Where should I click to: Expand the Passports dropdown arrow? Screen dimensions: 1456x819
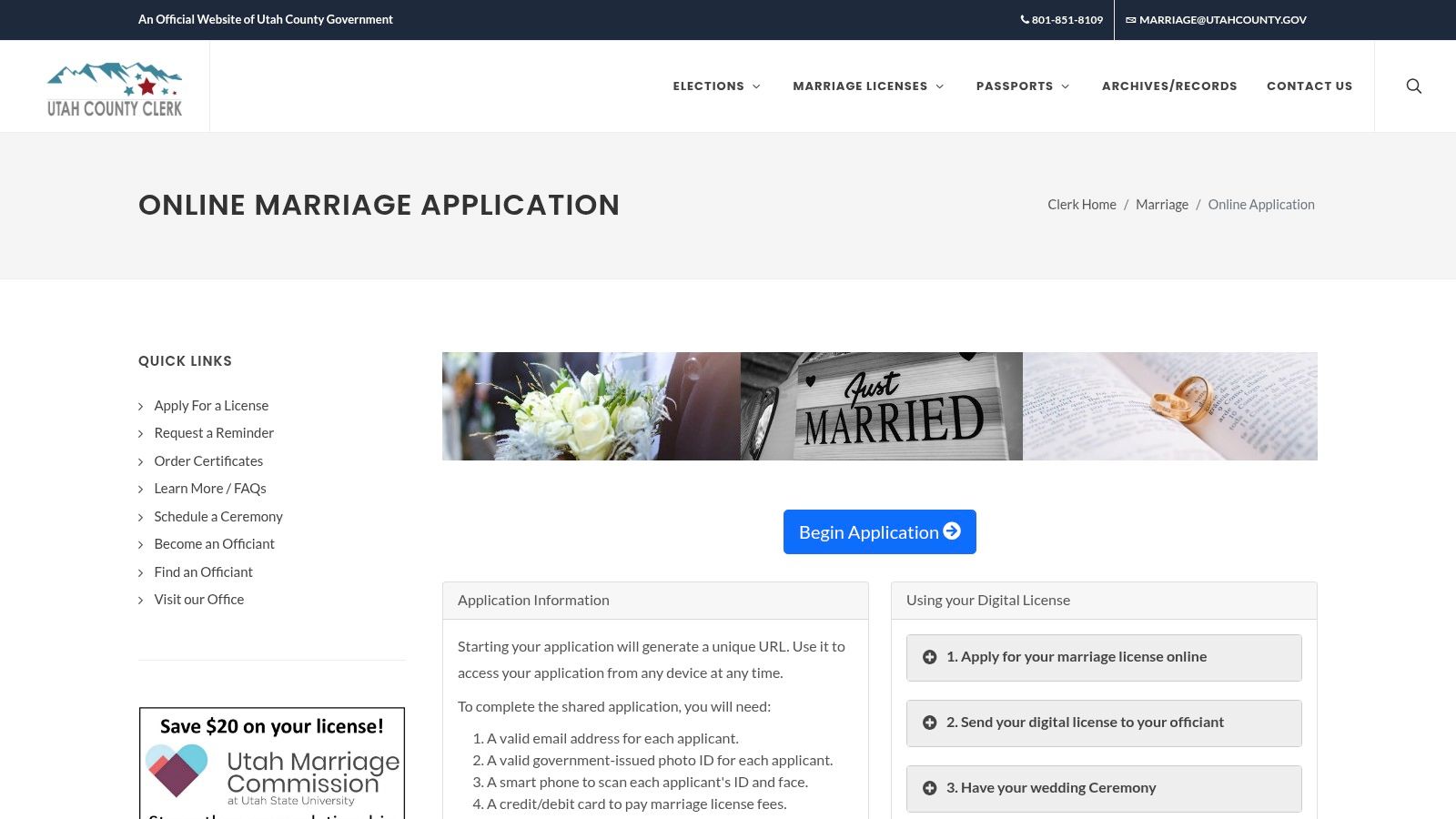pos(1066,86)
